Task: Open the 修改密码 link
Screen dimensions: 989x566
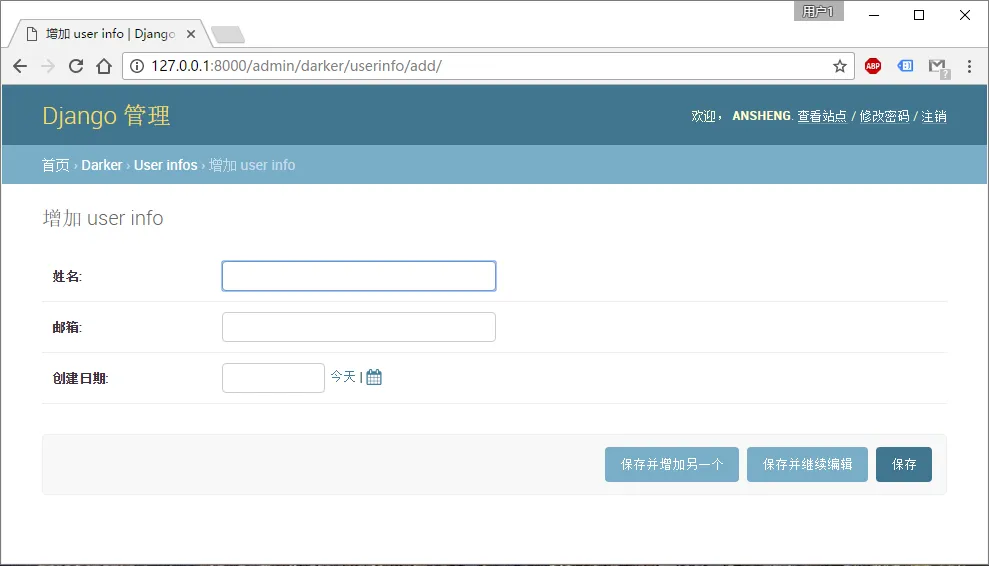Action: pyautogui.click(x=884, y=116)
